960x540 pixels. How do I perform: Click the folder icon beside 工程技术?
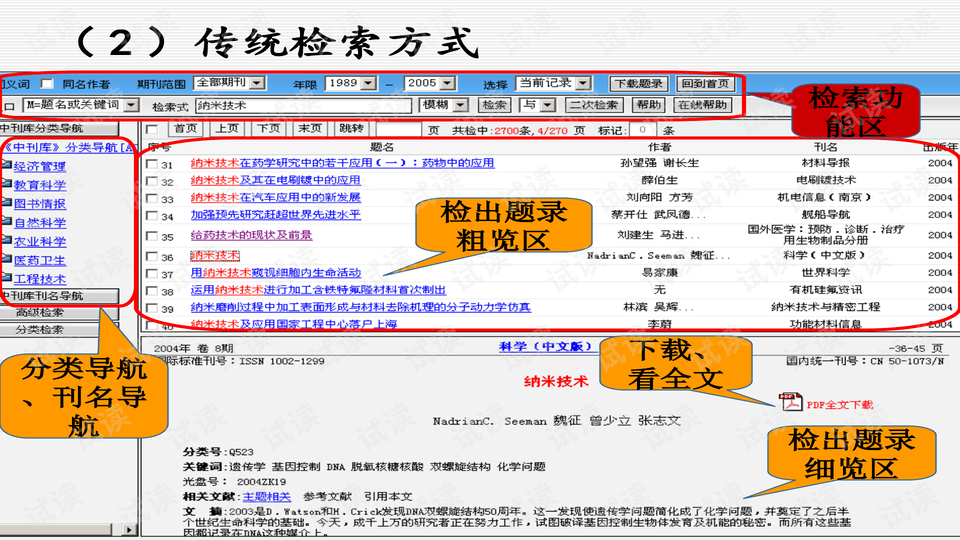click(7, 279)
